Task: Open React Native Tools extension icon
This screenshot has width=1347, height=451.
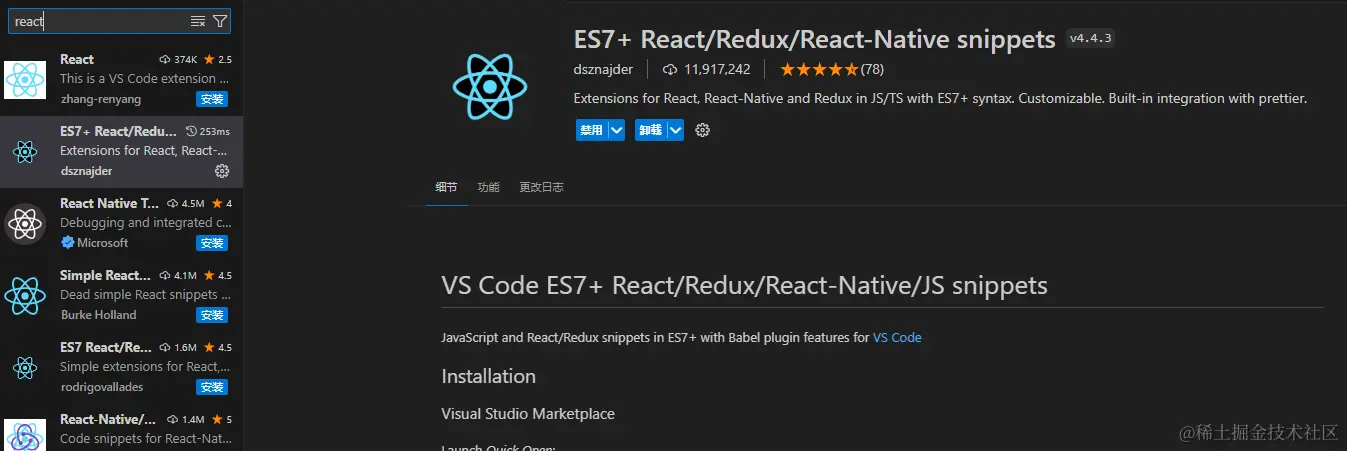Action: coord(25,224)
